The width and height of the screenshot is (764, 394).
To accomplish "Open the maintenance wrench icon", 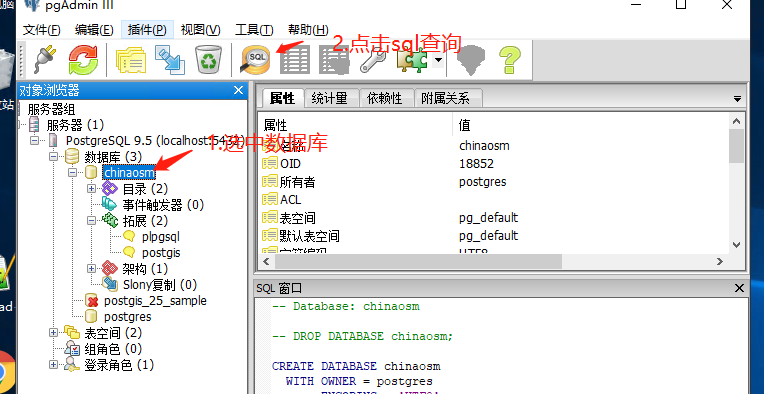I will click(x=373, y=60).
